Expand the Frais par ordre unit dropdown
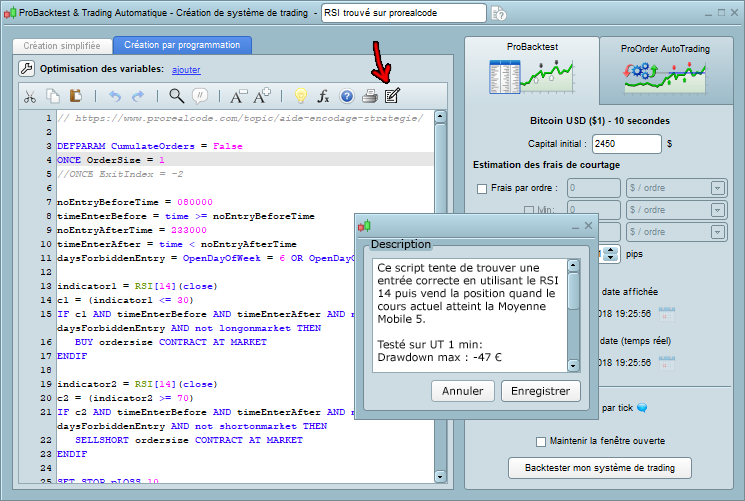This screenshot has height=501, width=745. point(717,188)
